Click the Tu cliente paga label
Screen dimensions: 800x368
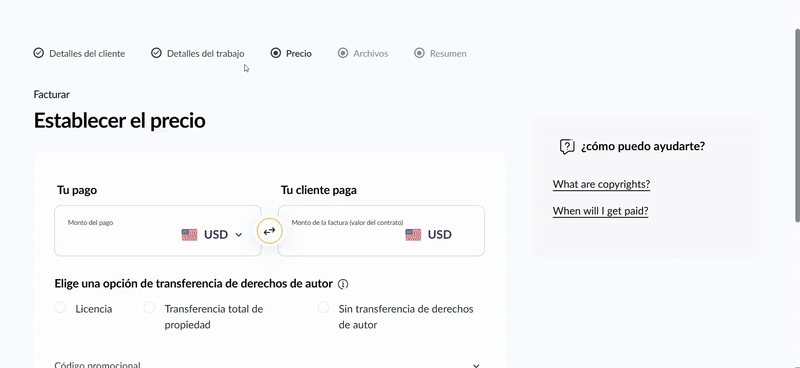pyautogui.click(x=319, y=190)
